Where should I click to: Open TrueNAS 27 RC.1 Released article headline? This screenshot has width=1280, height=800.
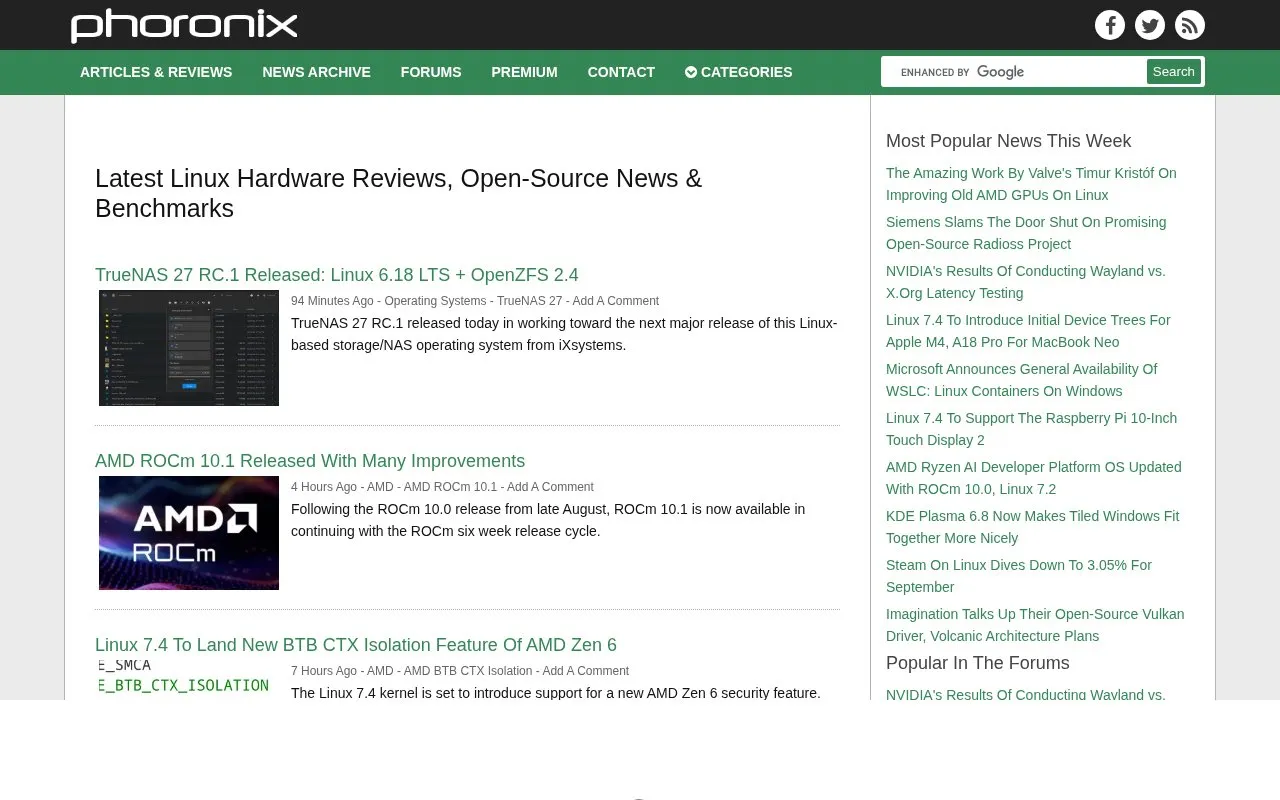[x=337, y=275]
